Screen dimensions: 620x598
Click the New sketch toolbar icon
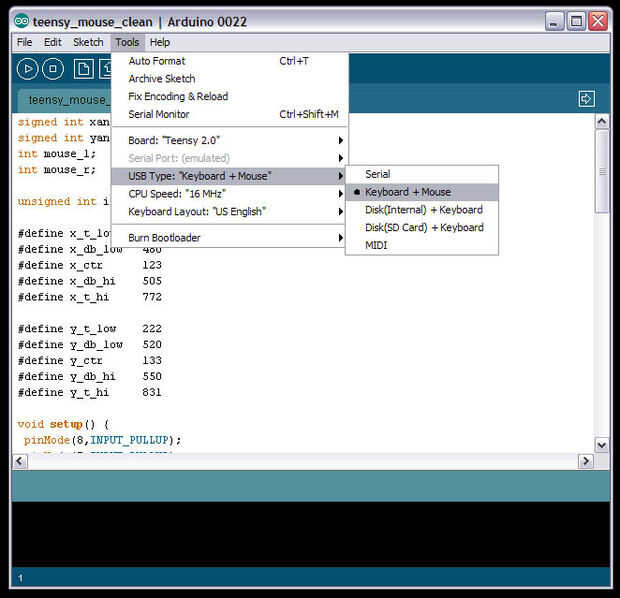83,69
